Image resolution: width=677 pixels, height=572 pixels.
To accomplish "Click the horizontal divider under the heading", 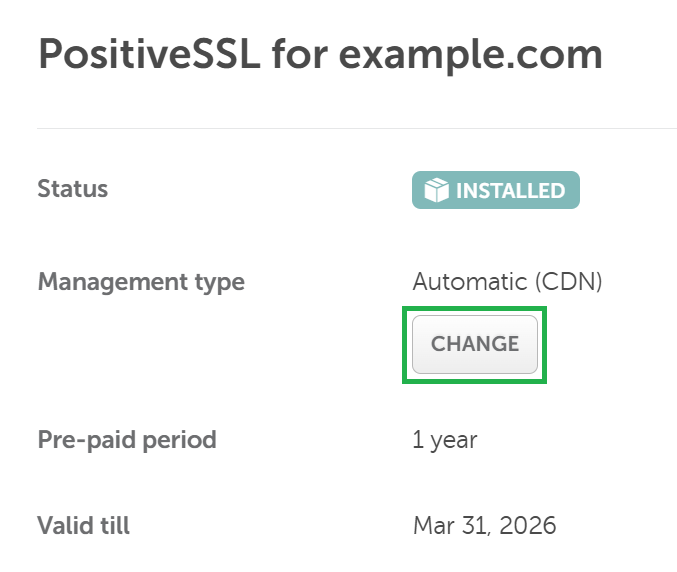I will [357, 128].
